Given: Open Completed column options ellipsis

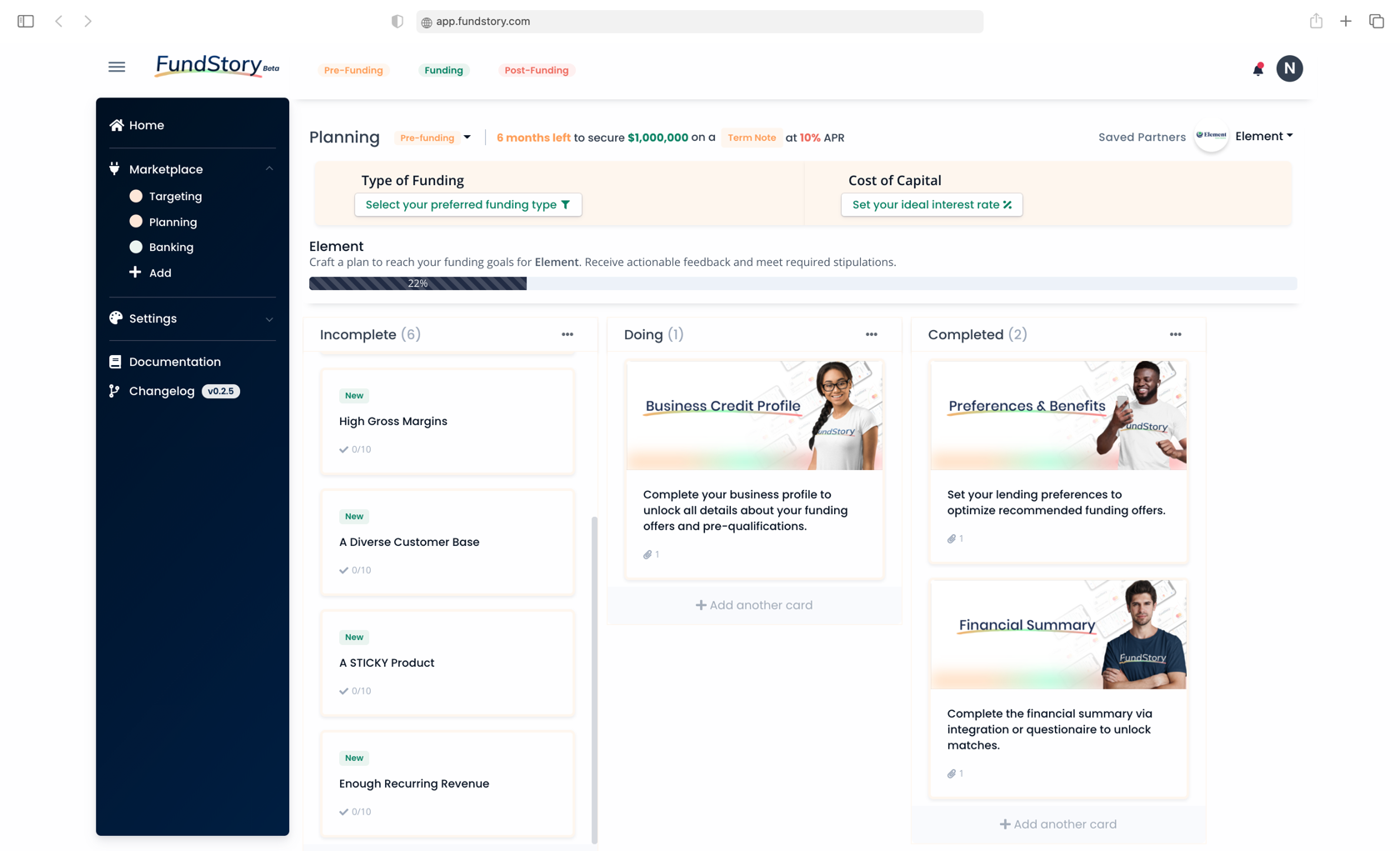Looking at the screenshot, I should tap(1176, 334).
